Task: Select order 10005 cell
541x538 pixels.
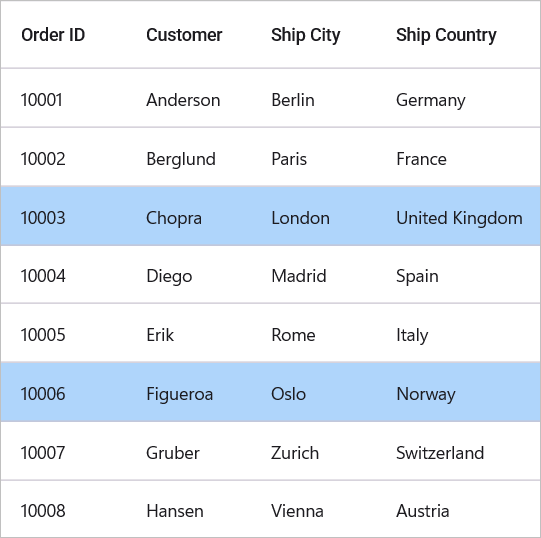Action: (43, 335)
